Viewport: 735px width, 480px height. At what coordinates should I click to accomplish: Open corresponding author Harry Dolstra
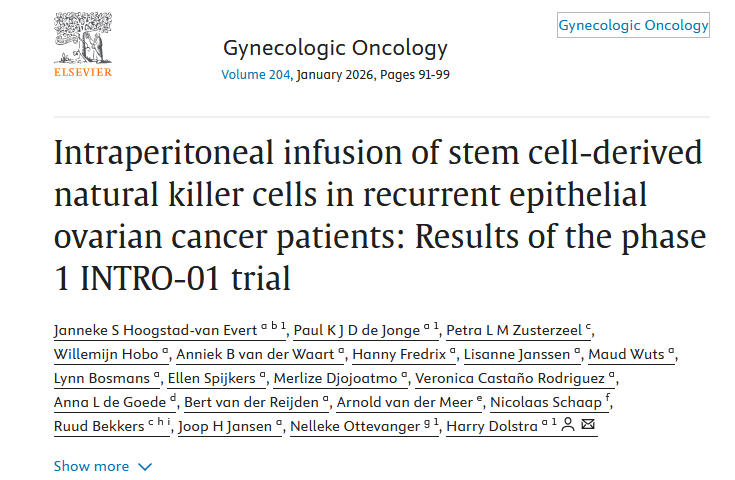click(x=491, y=426)
